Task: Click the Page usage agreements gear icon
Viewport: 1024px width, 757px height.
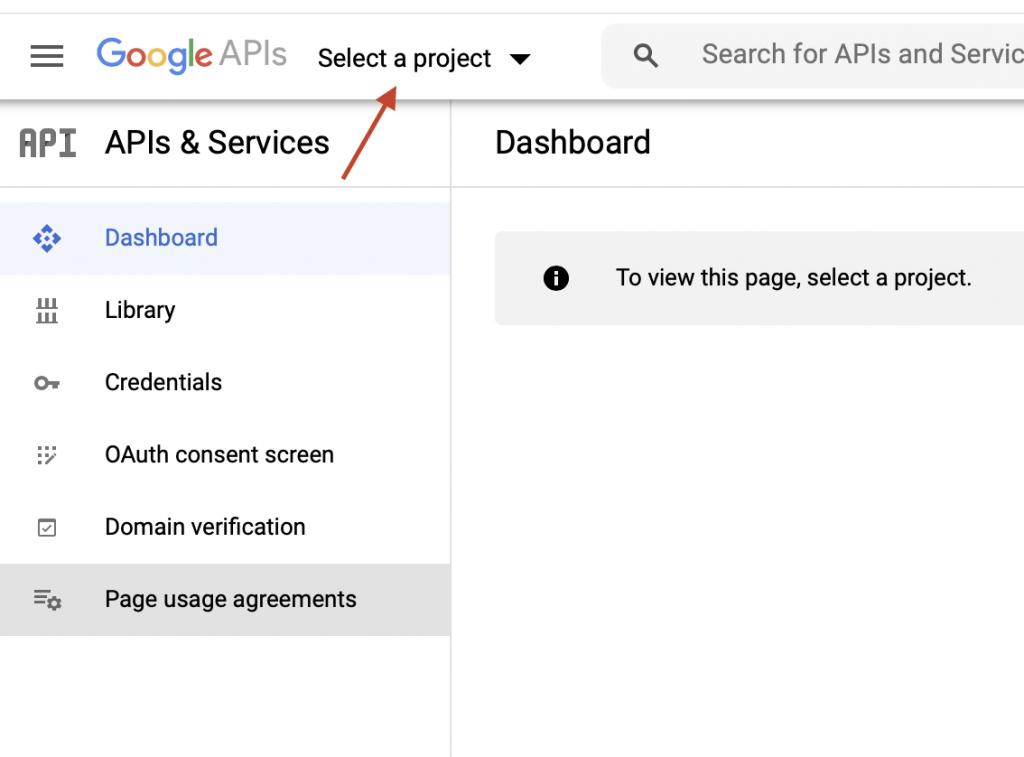Action: [x=48, y=599]
